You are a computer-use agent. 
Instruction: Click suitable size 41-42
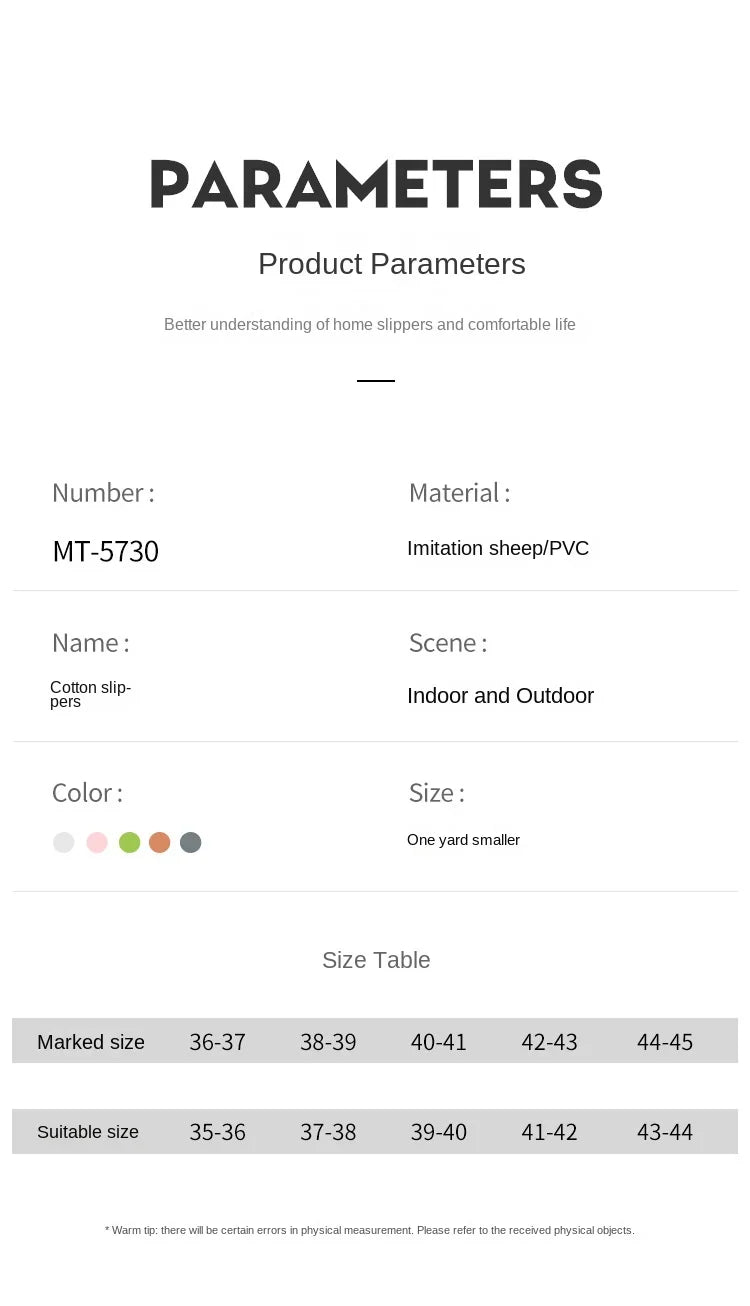tap(549, 1132)
